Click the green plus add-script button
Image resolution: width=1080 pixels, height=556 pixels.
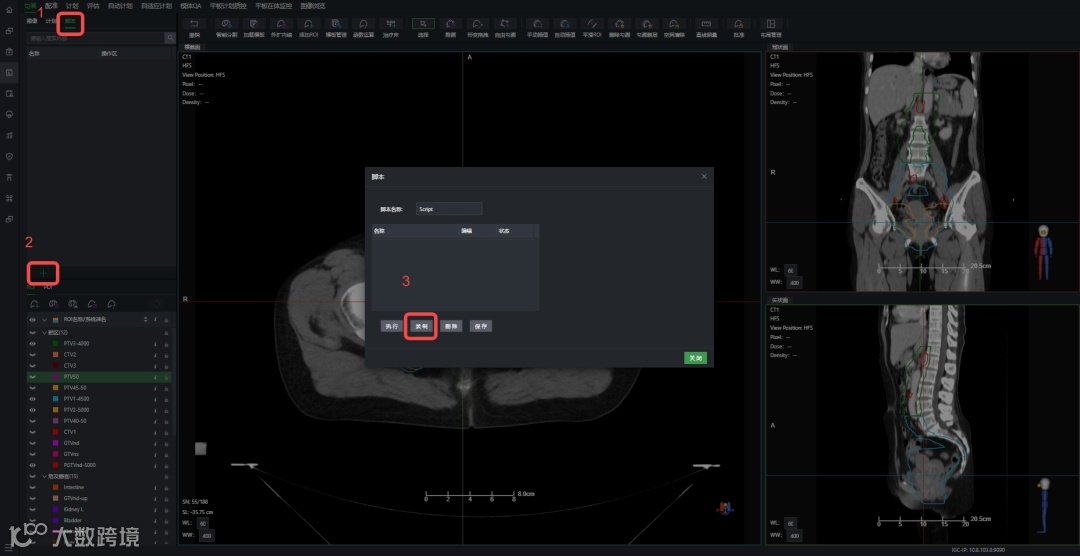(x=43, y=274)
